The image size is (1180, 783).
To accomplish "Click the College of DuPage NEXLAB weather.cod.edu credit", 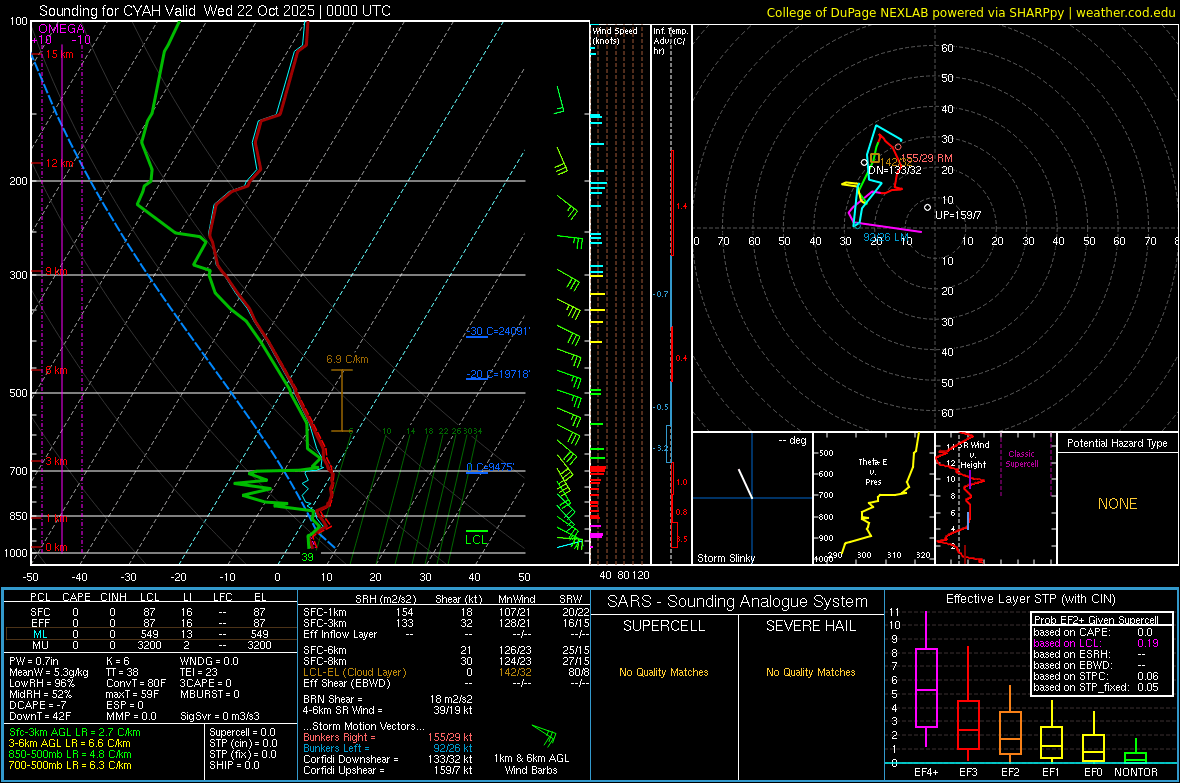I will pos(970,12).
